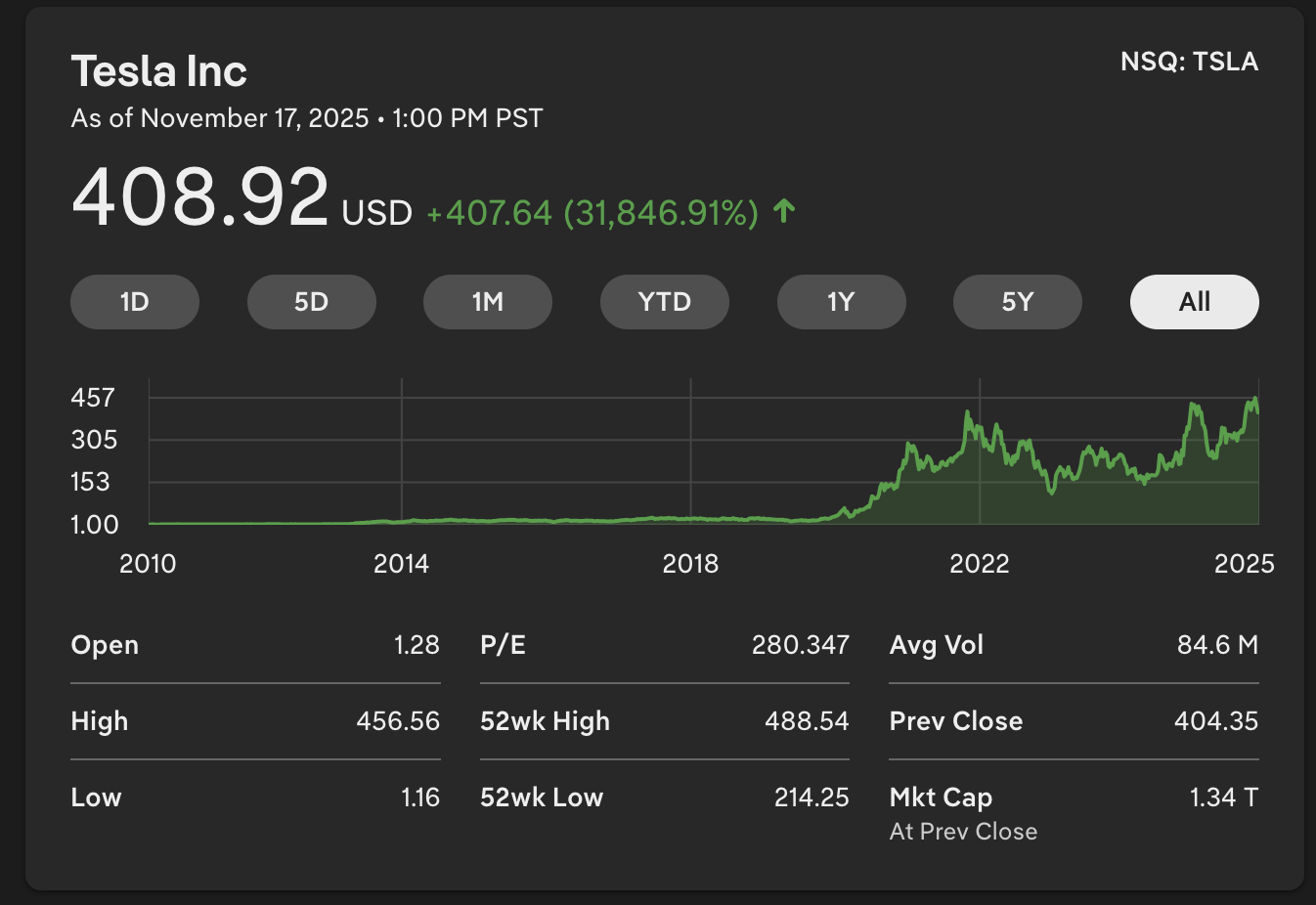
Task: Click the 2014 marker on chart axis
Action: click(401, 564)
